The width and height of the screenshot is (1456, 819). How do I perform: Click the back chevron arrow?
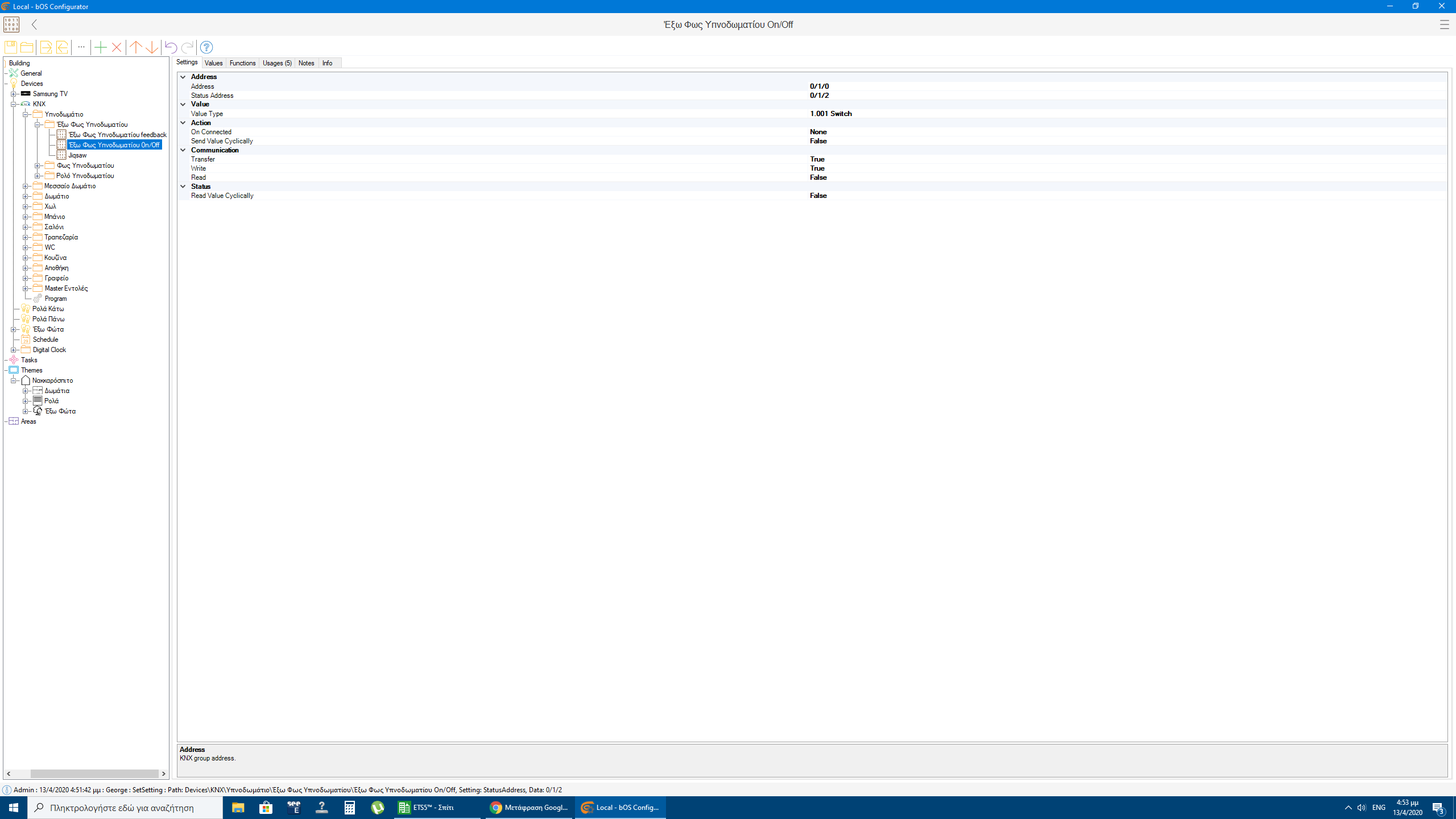click(35, 24)
